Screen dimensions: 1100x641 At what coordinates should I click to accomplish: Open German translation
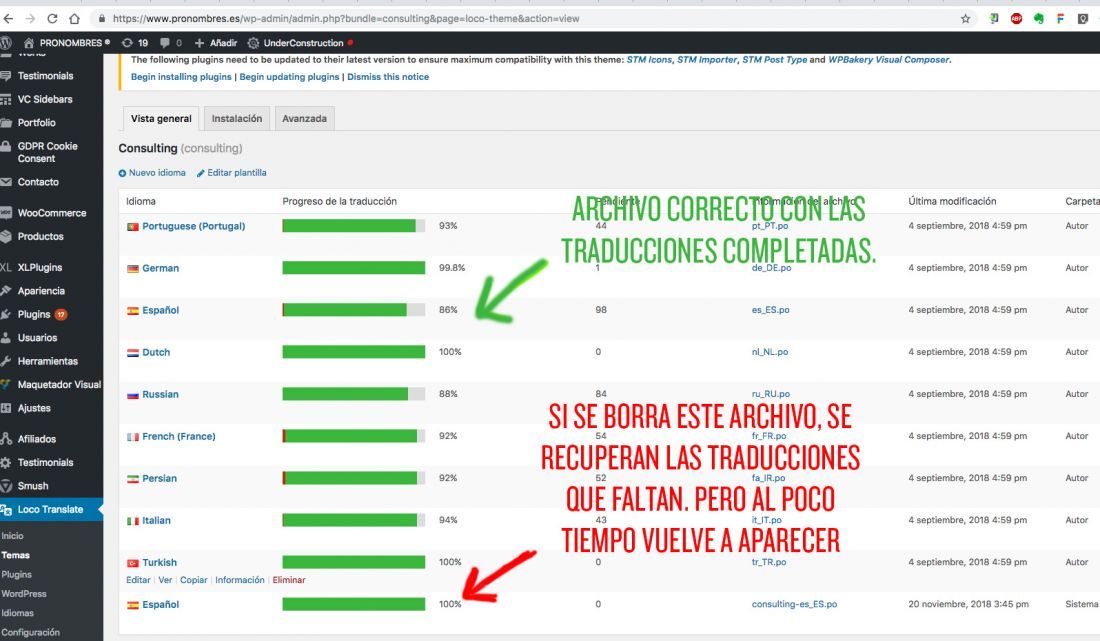click(x=161, y=269)
